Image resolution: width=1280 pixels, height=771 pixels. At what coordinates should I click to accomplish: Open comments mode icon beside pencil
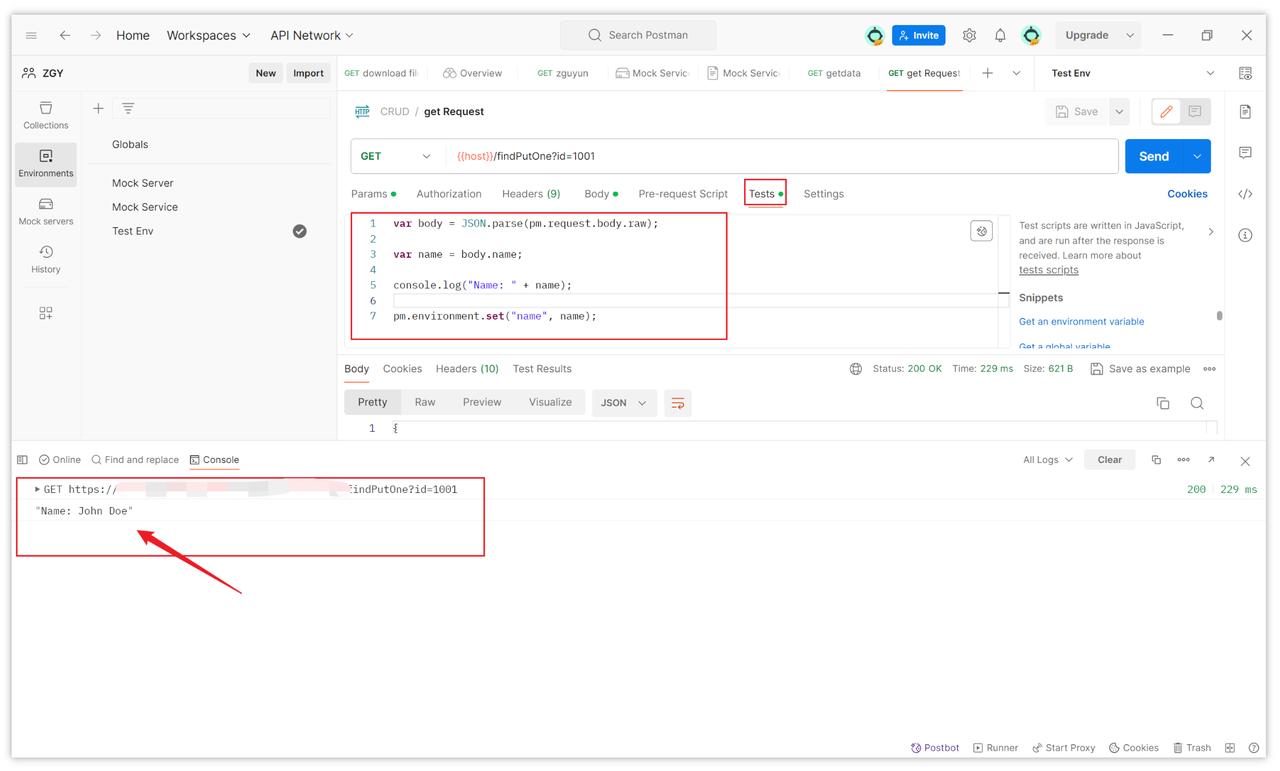[1195, 112]
